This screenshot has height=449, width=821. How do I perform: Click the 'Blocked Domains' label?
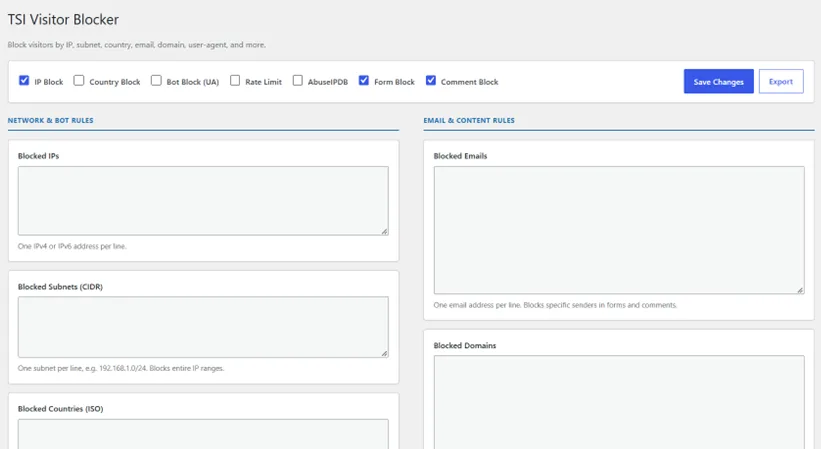(x=464, y=345)
